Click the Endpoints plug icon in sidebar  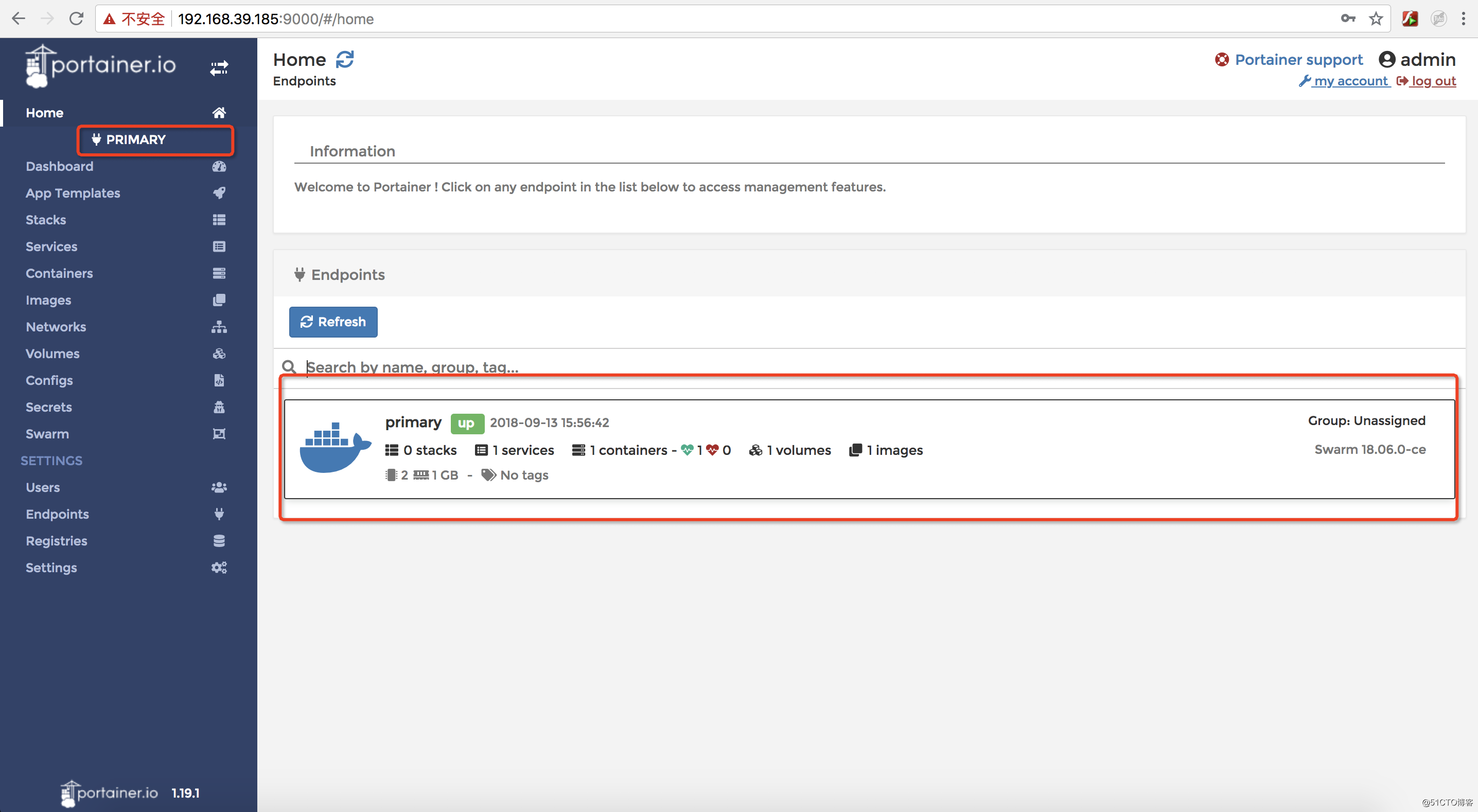(x=219, y=514)
